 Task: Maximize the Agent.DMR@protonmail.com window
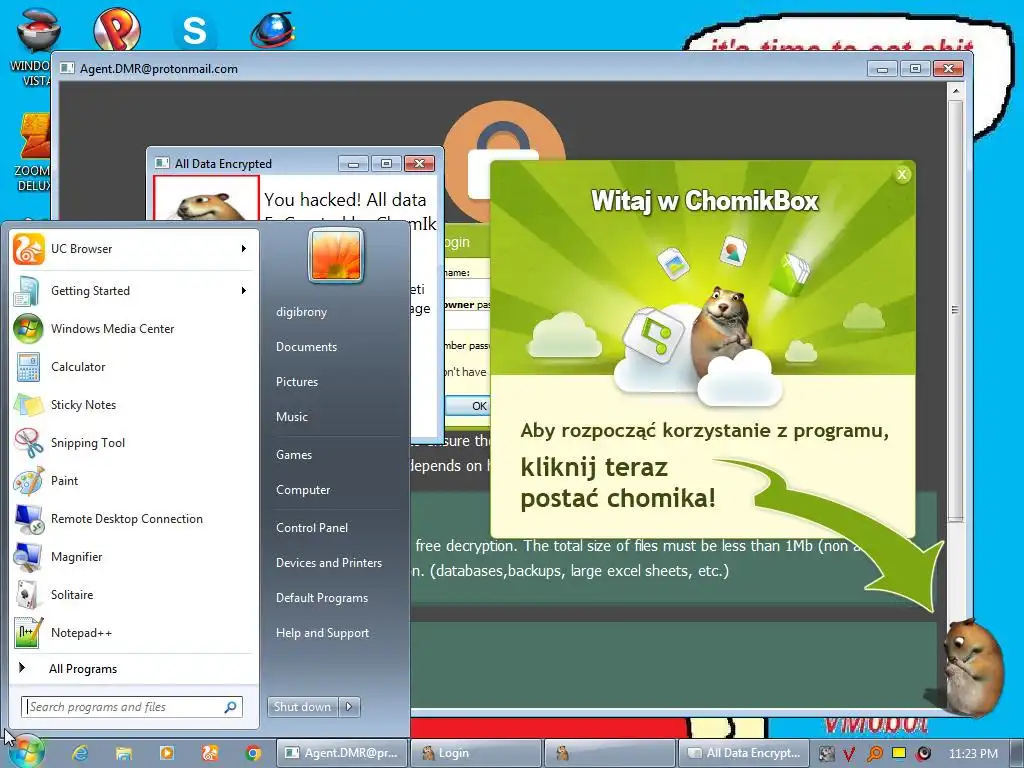pyautogui.click(x=915, y=68)
